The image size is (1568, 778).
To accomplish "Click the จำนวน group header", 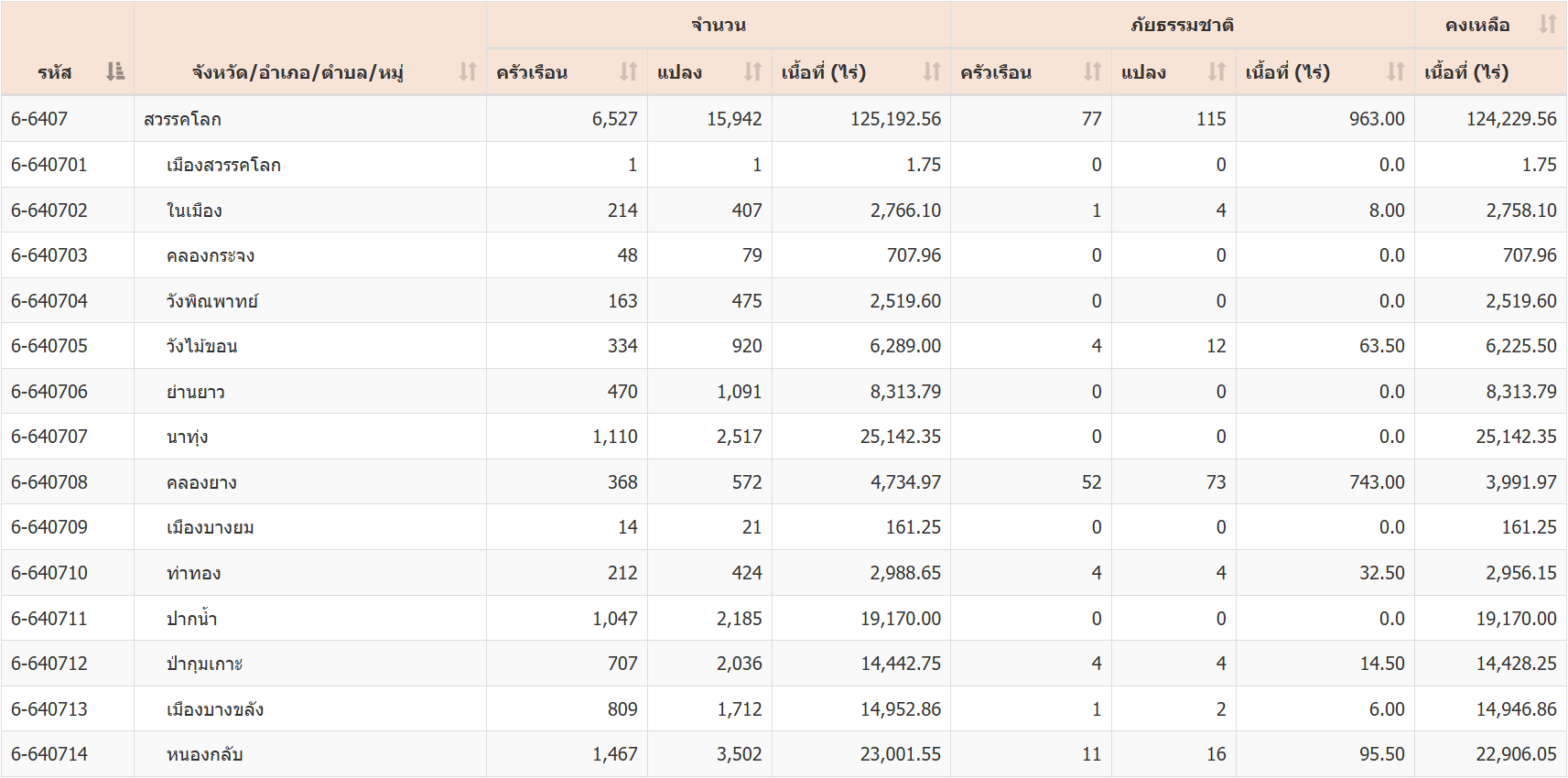I will pos(718,25).
